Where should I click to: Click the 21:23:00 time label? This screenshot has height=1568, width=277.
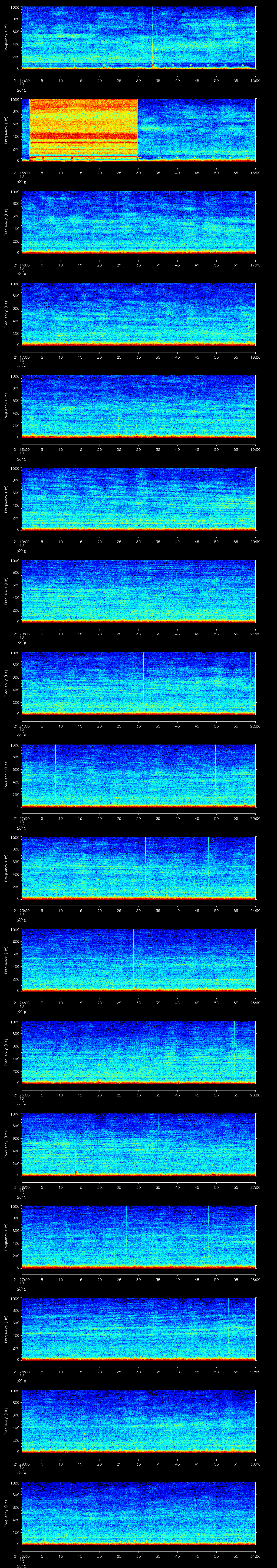21,910
